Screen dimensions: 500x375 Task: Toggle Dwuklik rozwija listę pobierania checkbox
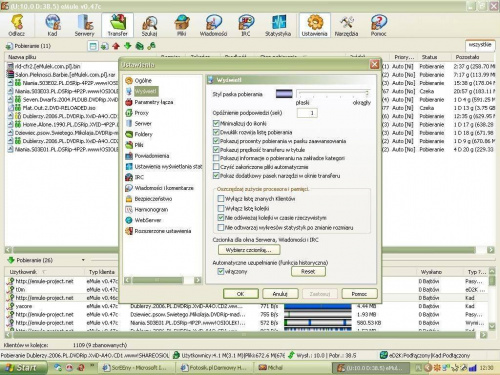coord(216,132)
